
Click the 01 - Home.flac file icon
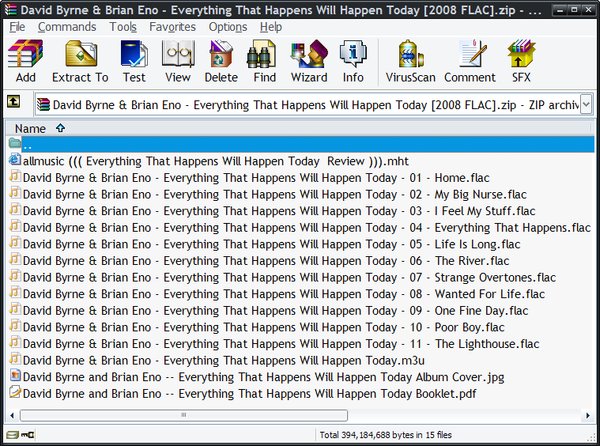[15, 176]
